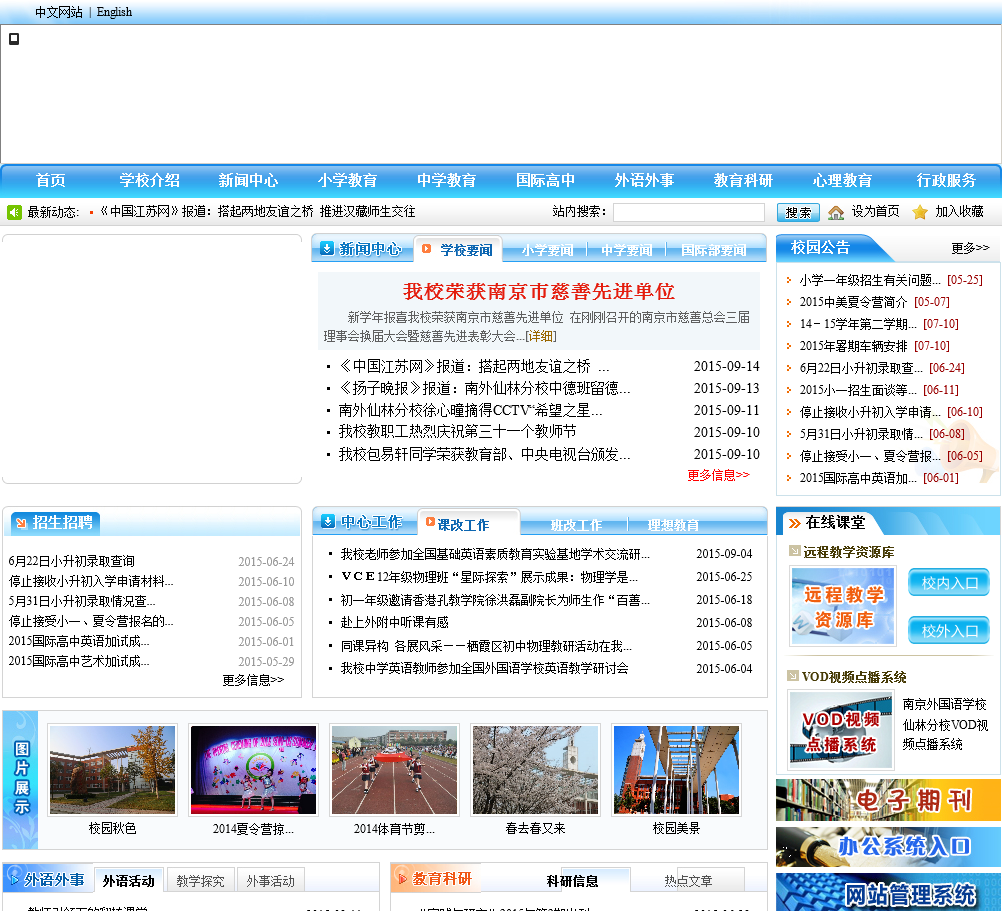Click the star icon for 加入收藏
Viewport: 1002px width, 911px height.
[920, 212]
